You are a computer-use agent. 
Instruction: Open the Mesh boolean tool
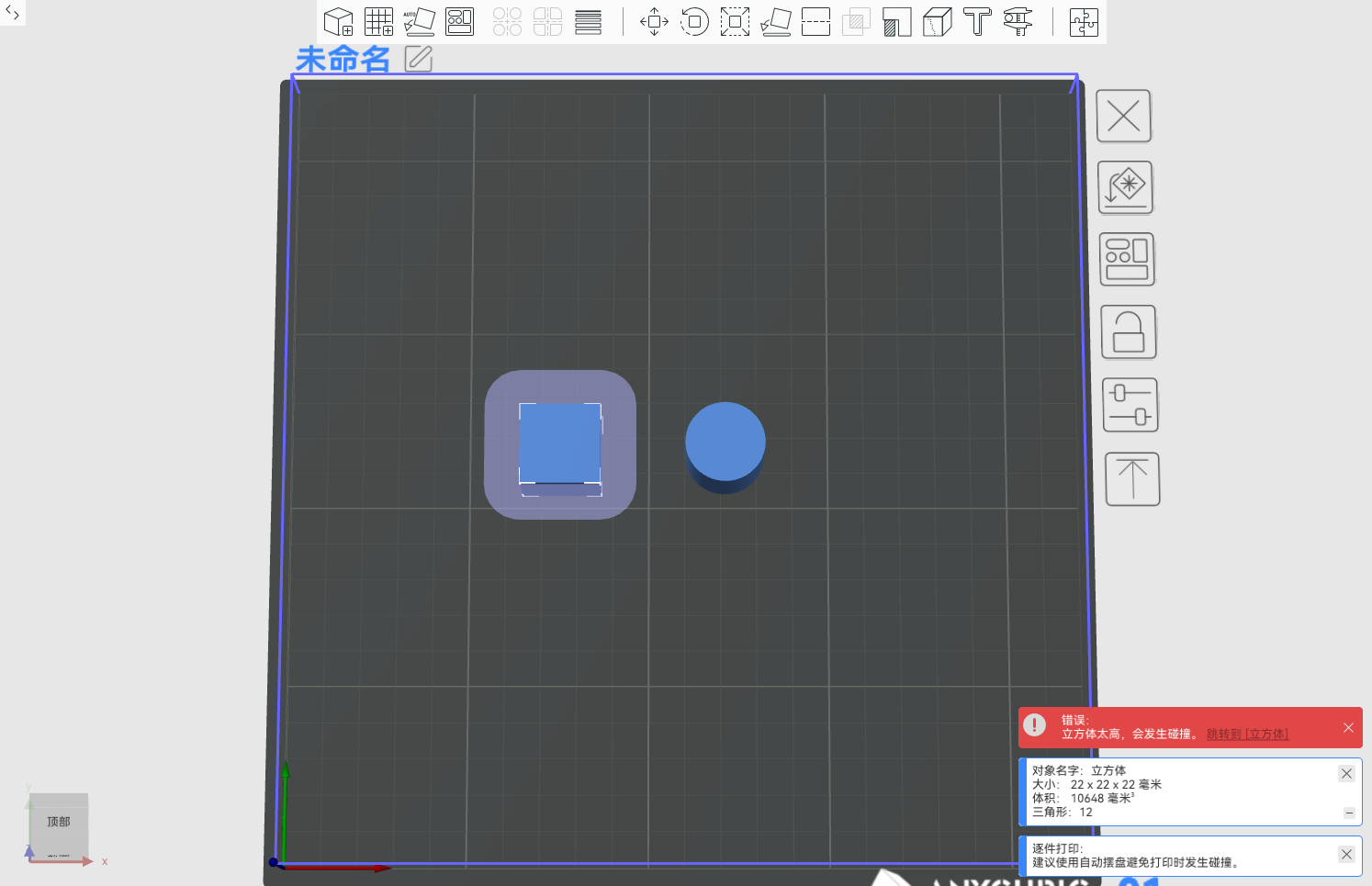(x=856, y=21)
